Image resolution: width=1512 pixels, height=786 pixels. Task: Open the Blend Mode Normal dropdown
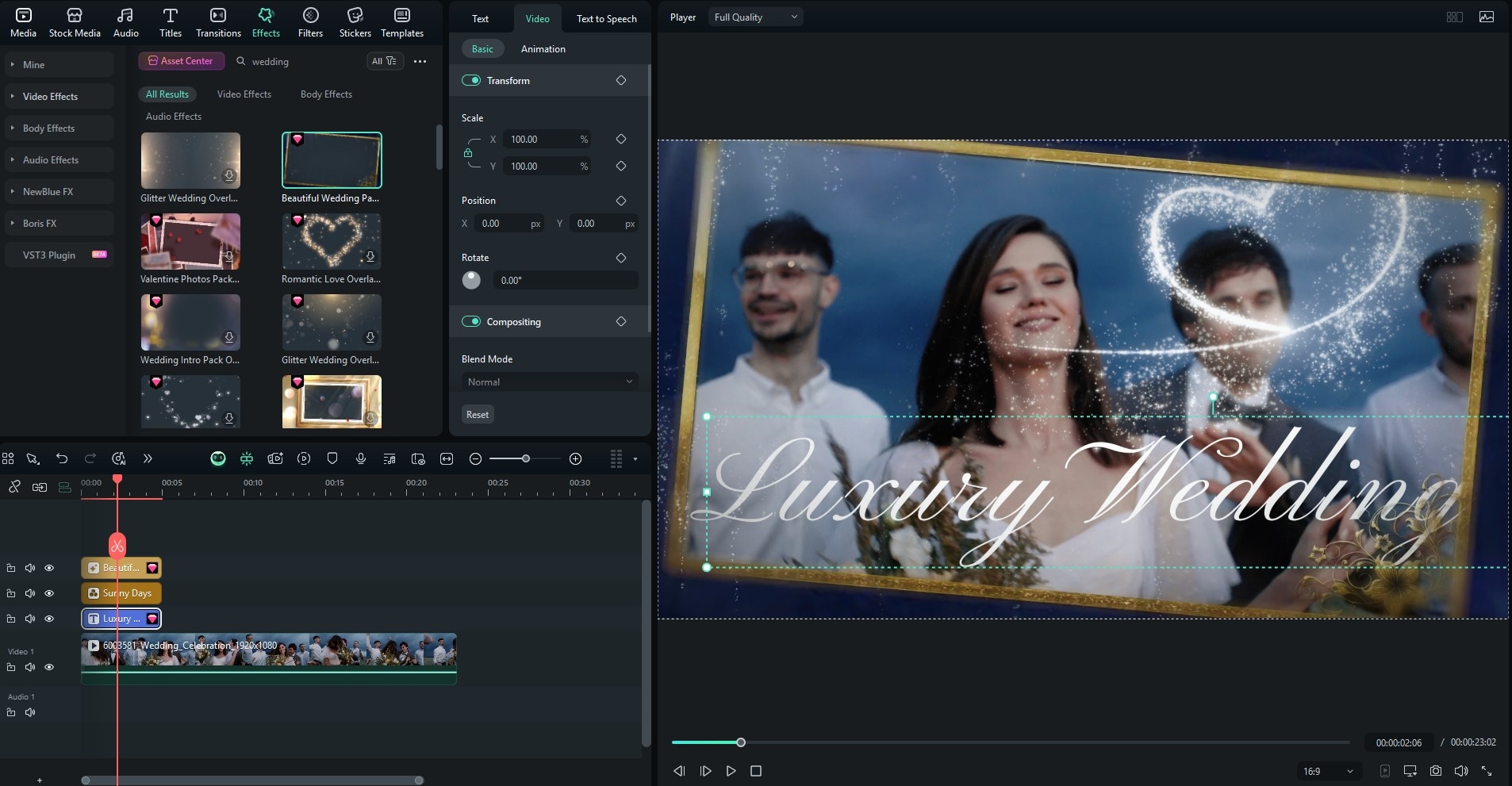pos(550,381)
